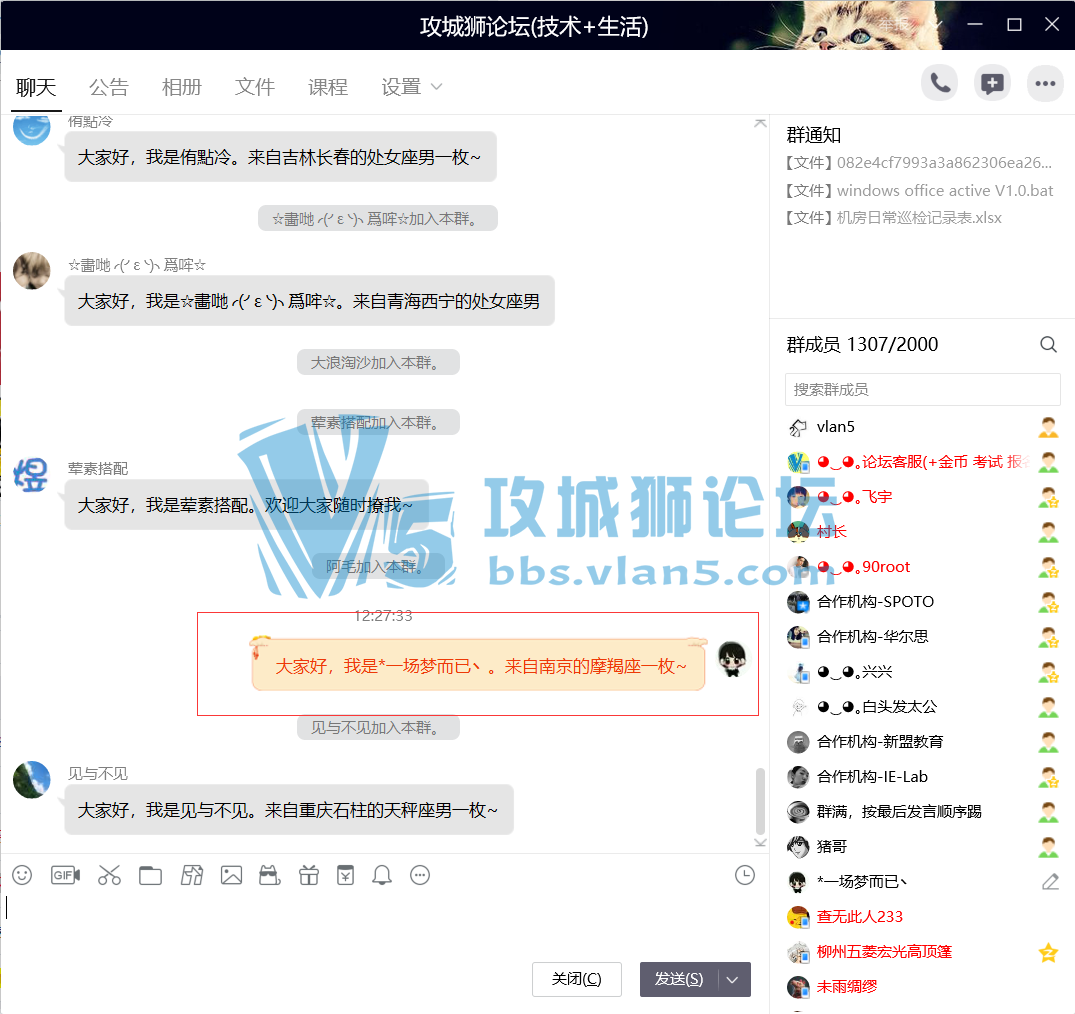Click scroll-to-bottom arrow of chat area
This screenshot has width=1075, height=1014.
pyautogui.click(x=760, y=843)
